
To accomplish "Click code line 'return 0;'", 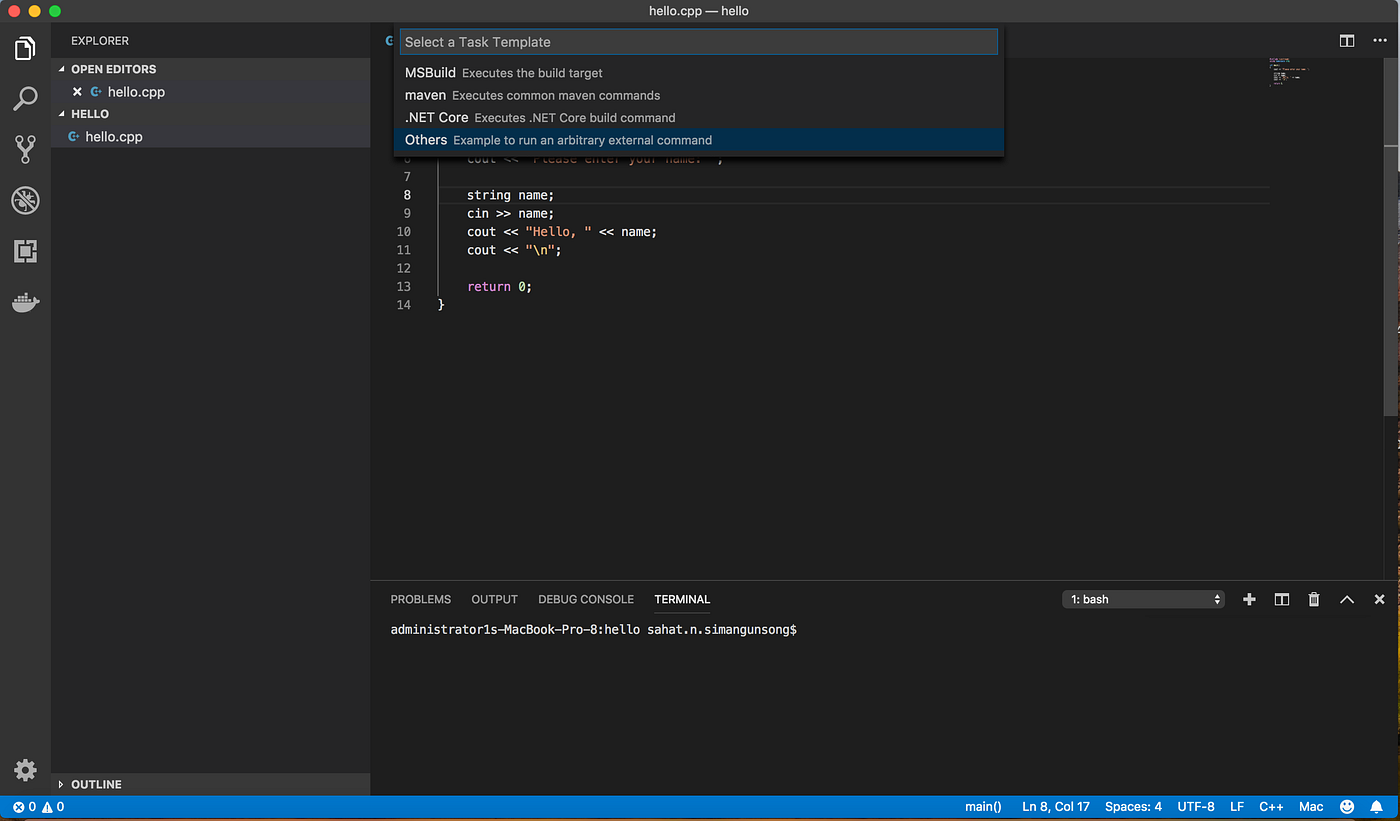I will [x=499, y=286].
